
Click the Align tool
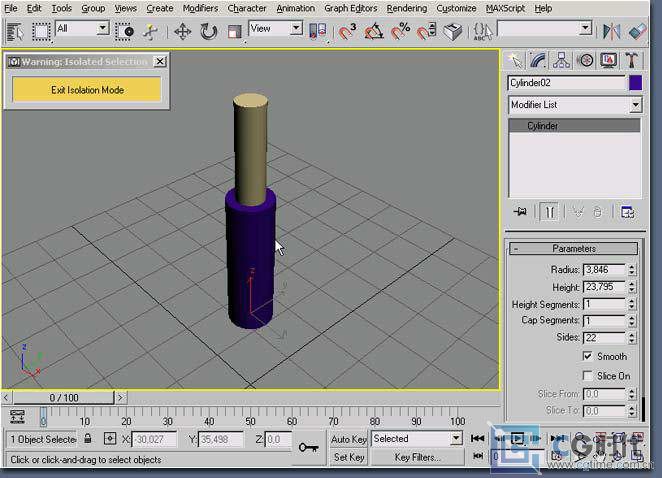click(637, 32)
